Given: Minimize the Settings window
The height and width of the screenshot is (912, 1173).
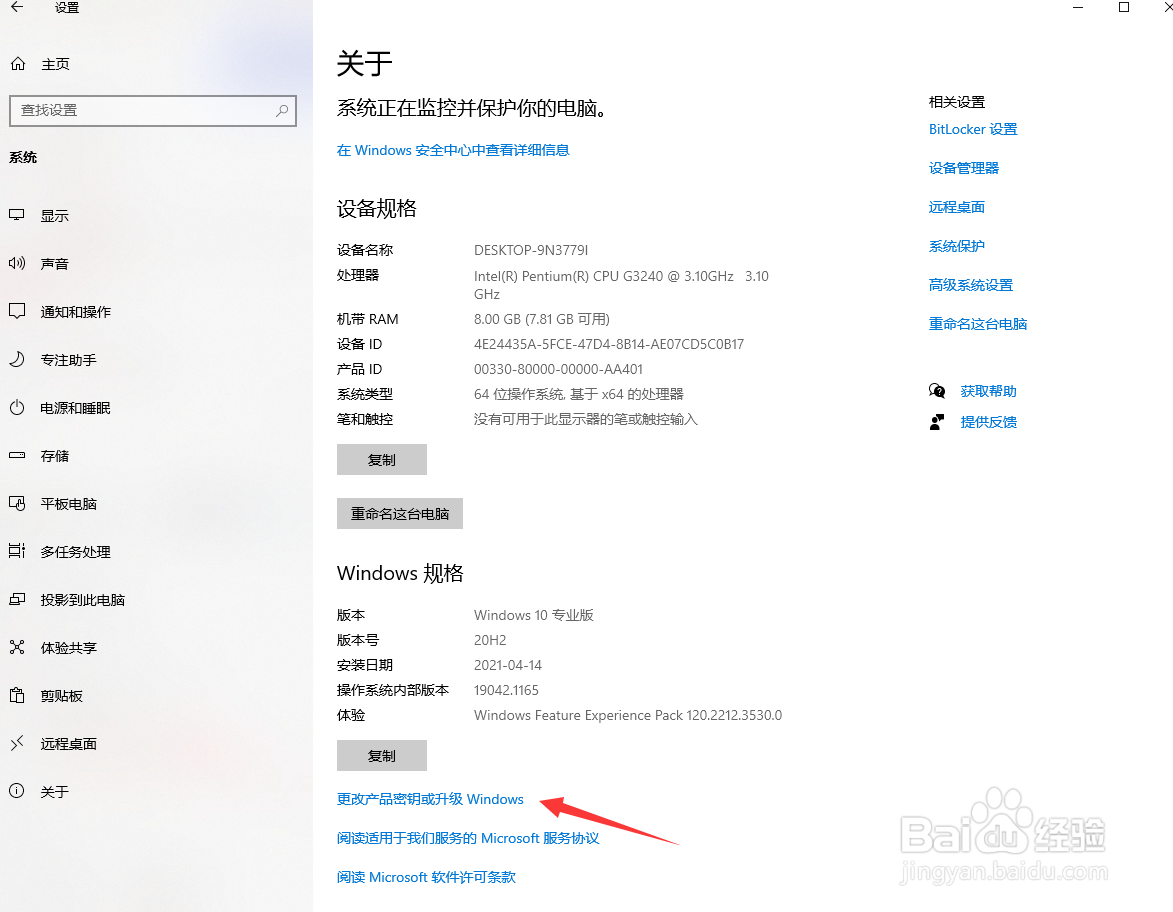Looking at the screenshot, I should pos(1078,7).
